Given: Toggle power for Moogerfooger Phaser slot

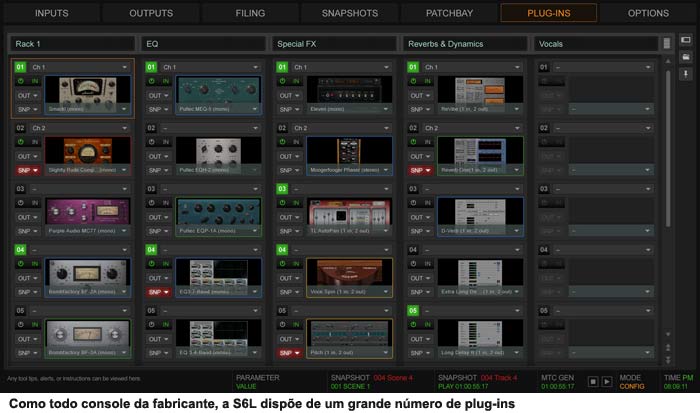Looking at the screenshot, I should click(x=283, y=142).
